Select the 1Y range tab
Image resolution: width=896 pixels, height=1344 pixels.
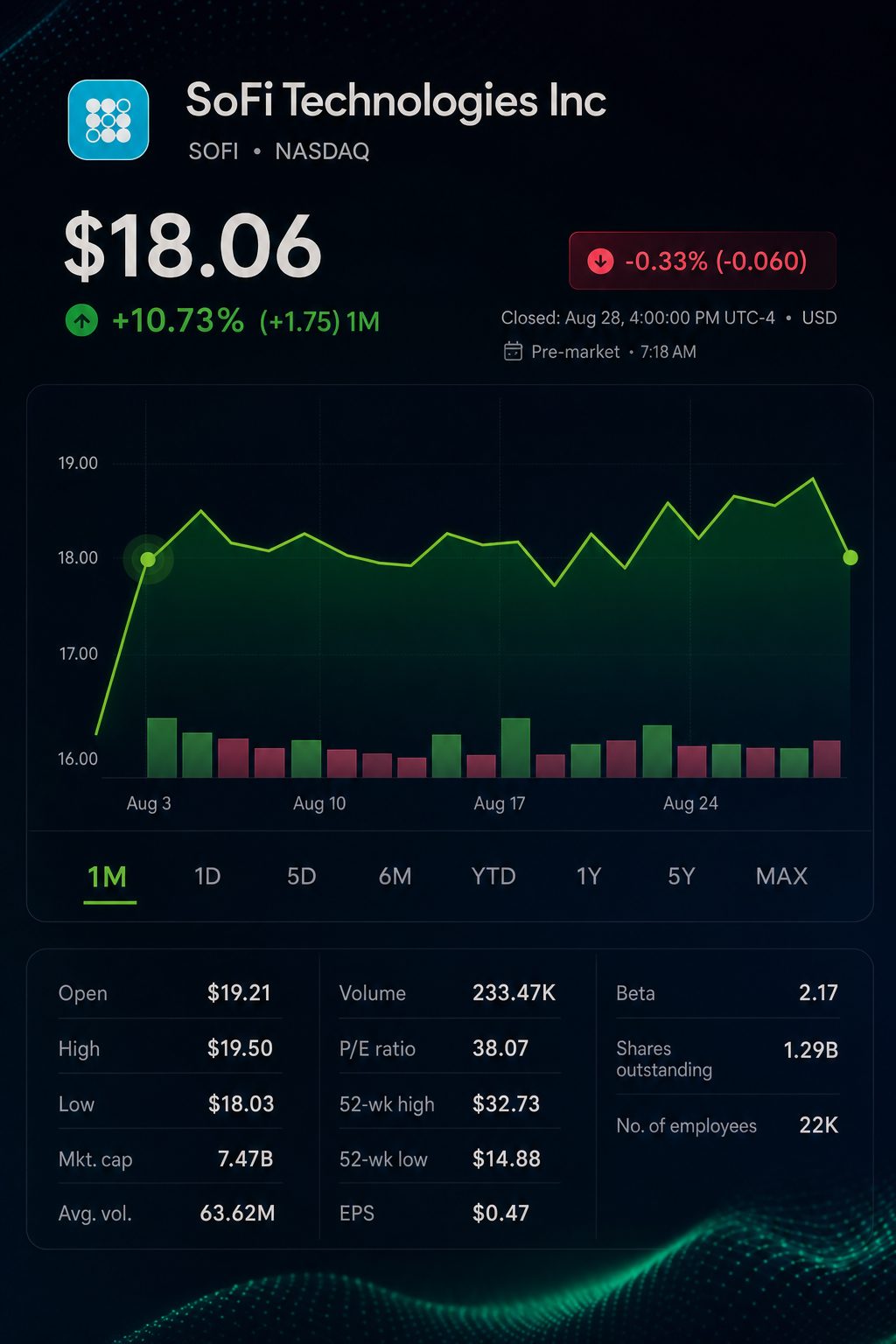point(589,876)
